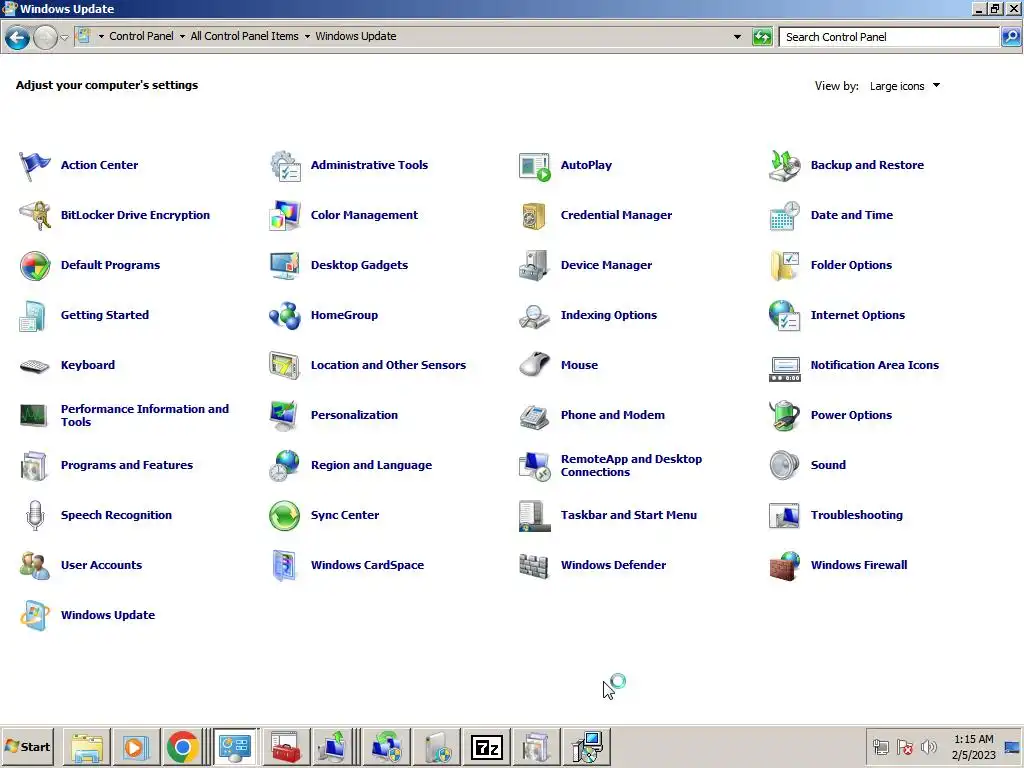Screen dimensions: 1024x768
Task: Open the Power Options battery icon
Action: [x=784, y=415]
